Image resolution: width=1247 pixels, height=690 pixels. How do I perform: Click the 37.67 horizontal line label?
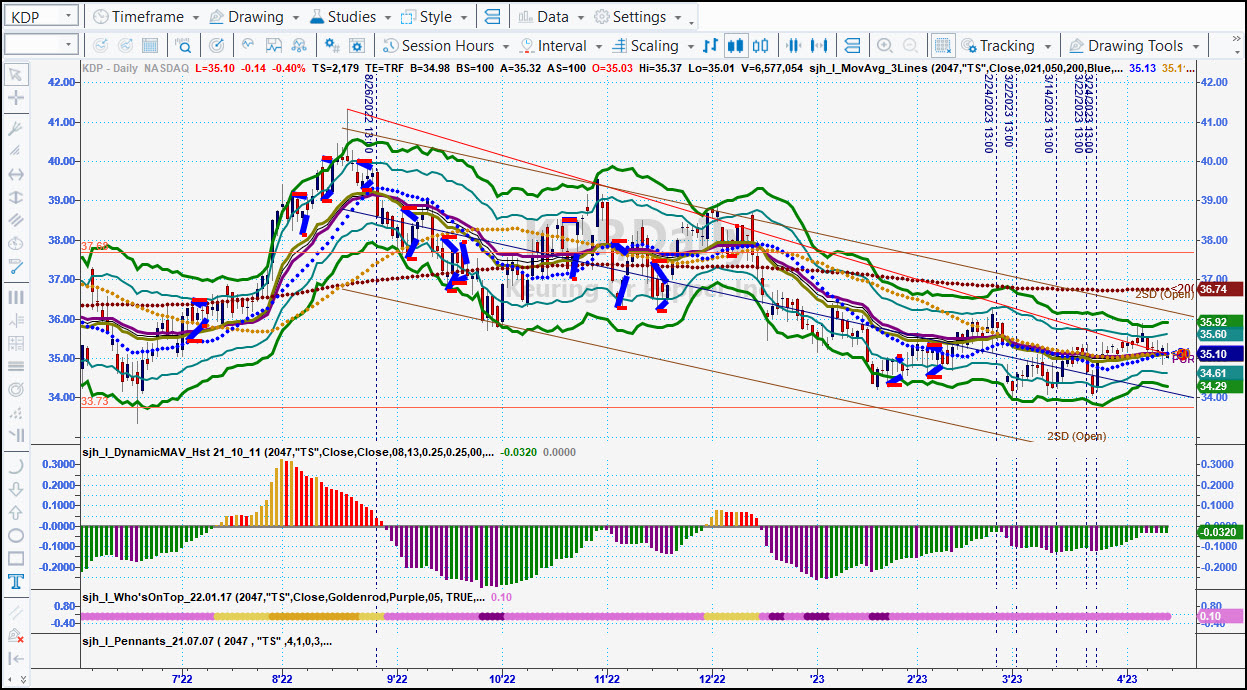click(x=94, y=246)
